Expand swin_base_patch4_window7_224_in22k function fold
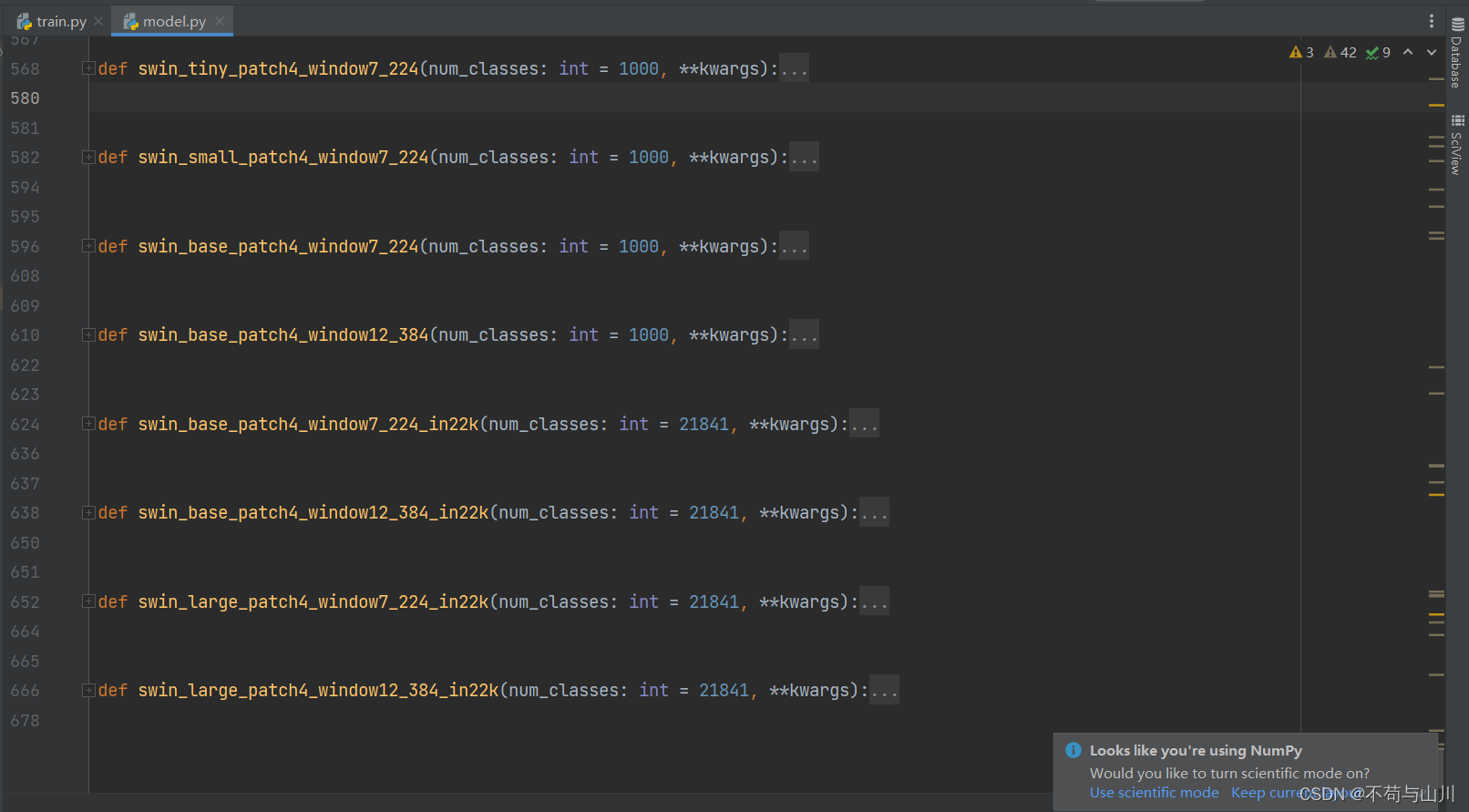The height and width of the screenshot is (812, 1469). click(x=88, y=424)
